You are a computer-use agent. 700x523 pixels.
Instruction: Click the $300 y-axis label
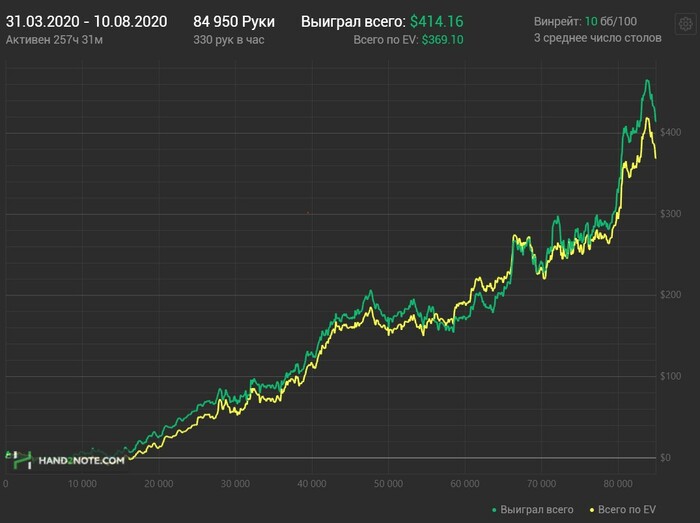(671, 214)
